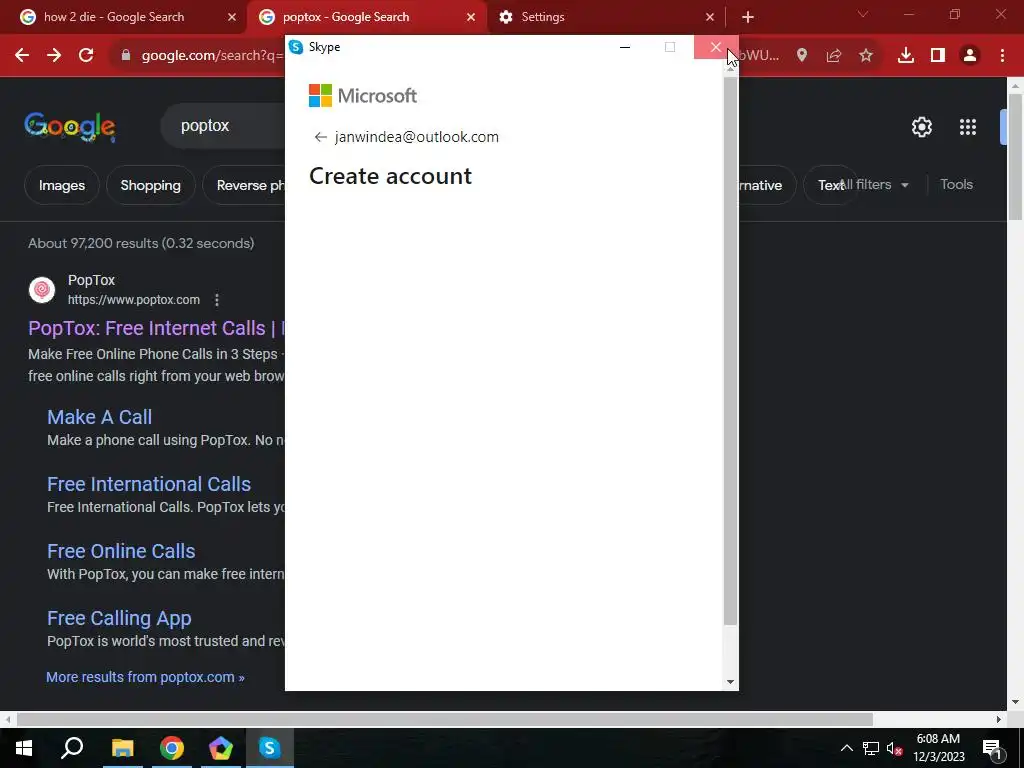This screenshot has width=1024, height=768.
Task: Click Chrome horizontal scrollbar thumb
Action: pyautogui.click(x=444, y=719)
